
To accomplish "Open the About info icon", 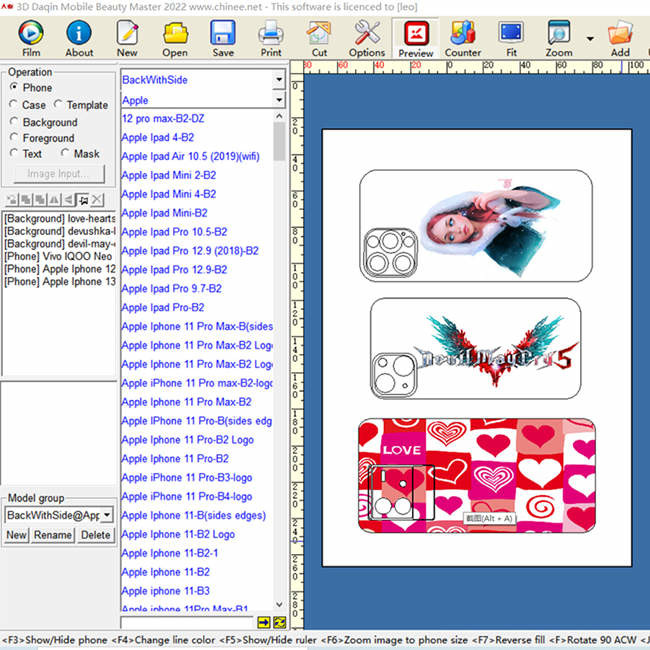I will pyautogui.click(x=79, y=38).
